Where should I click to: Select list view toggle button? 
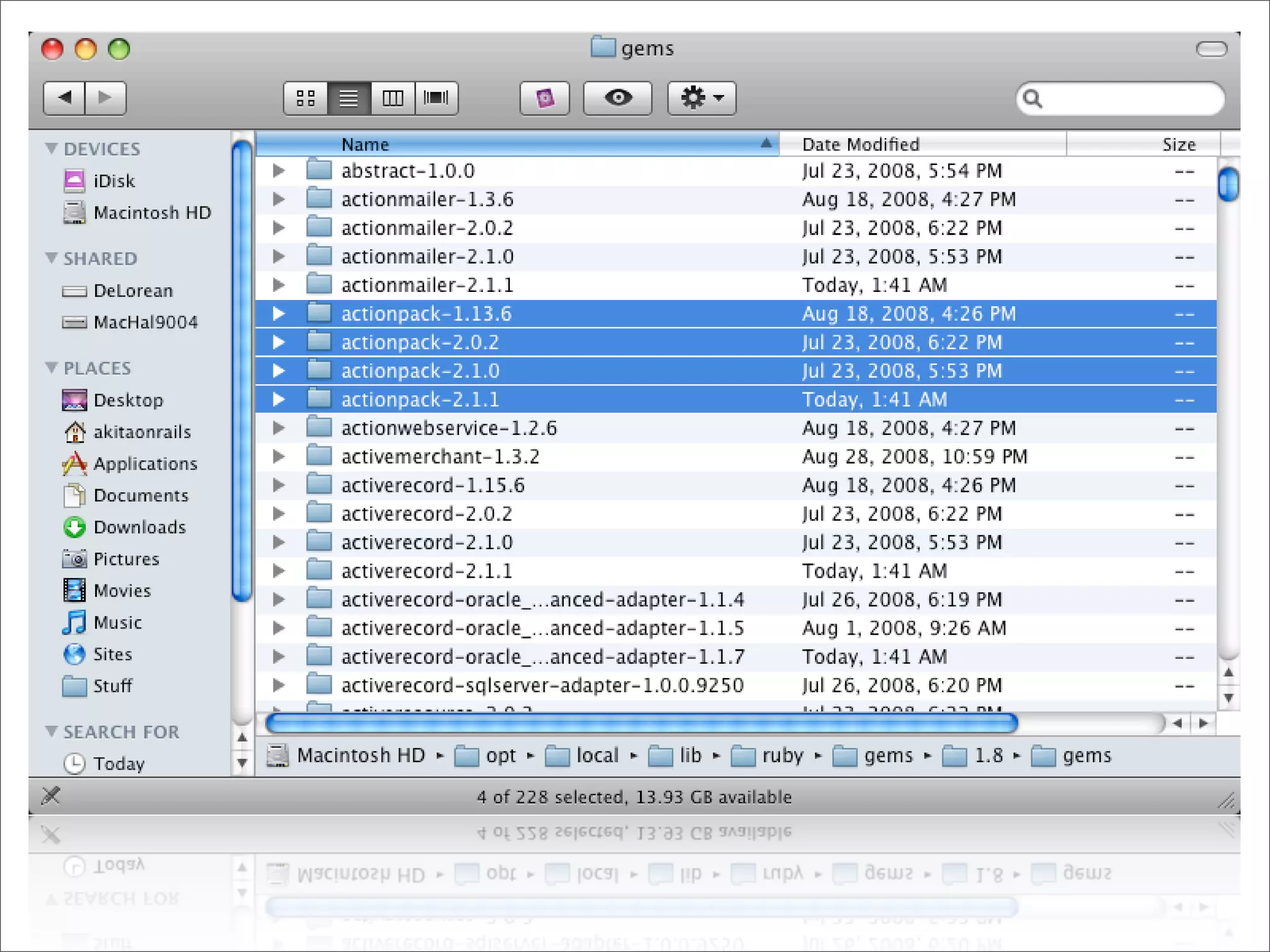pyautogui.click(x=349, y=98)
